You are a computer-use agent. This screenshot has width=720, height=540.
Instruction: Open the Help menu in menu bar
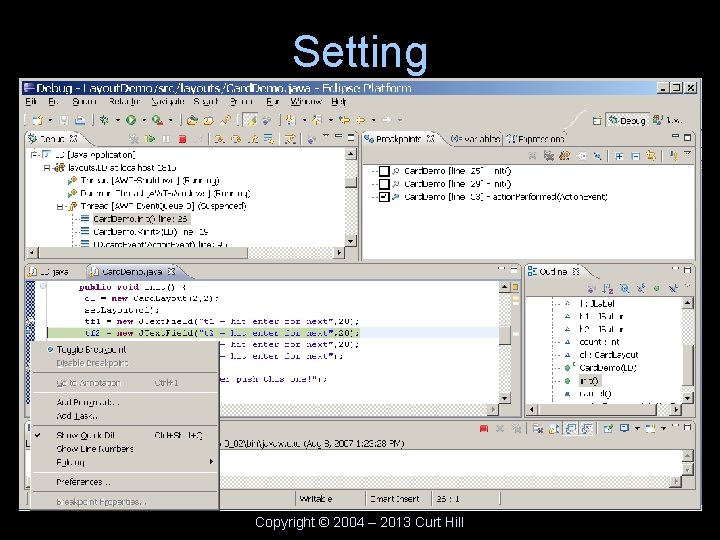(x=338, y=101)
